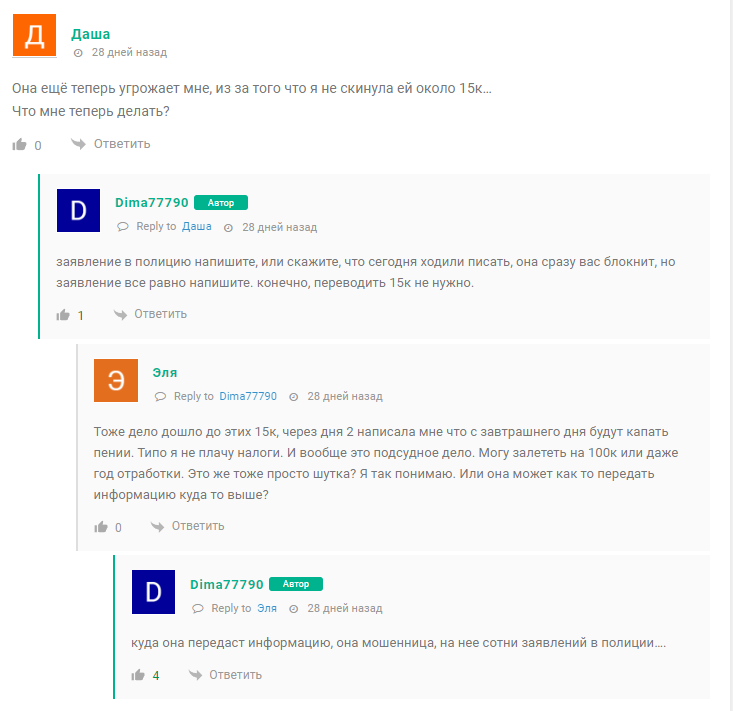Like Эля's comment with thumbs-up icon
733x711 pixels.
(x=100, y=527)
